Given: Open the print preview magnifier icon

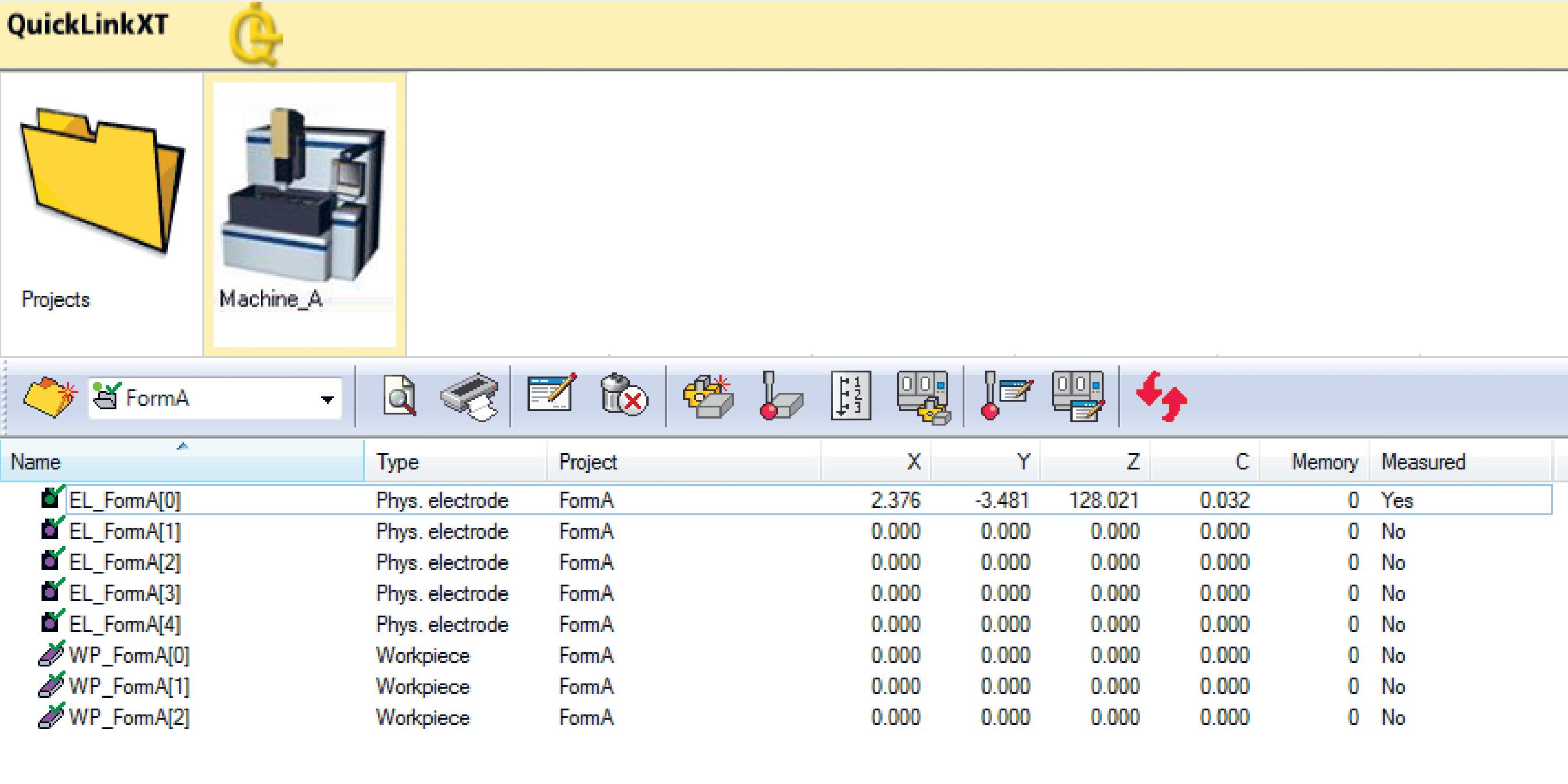Looking at the screenshot, I should 400,397.
